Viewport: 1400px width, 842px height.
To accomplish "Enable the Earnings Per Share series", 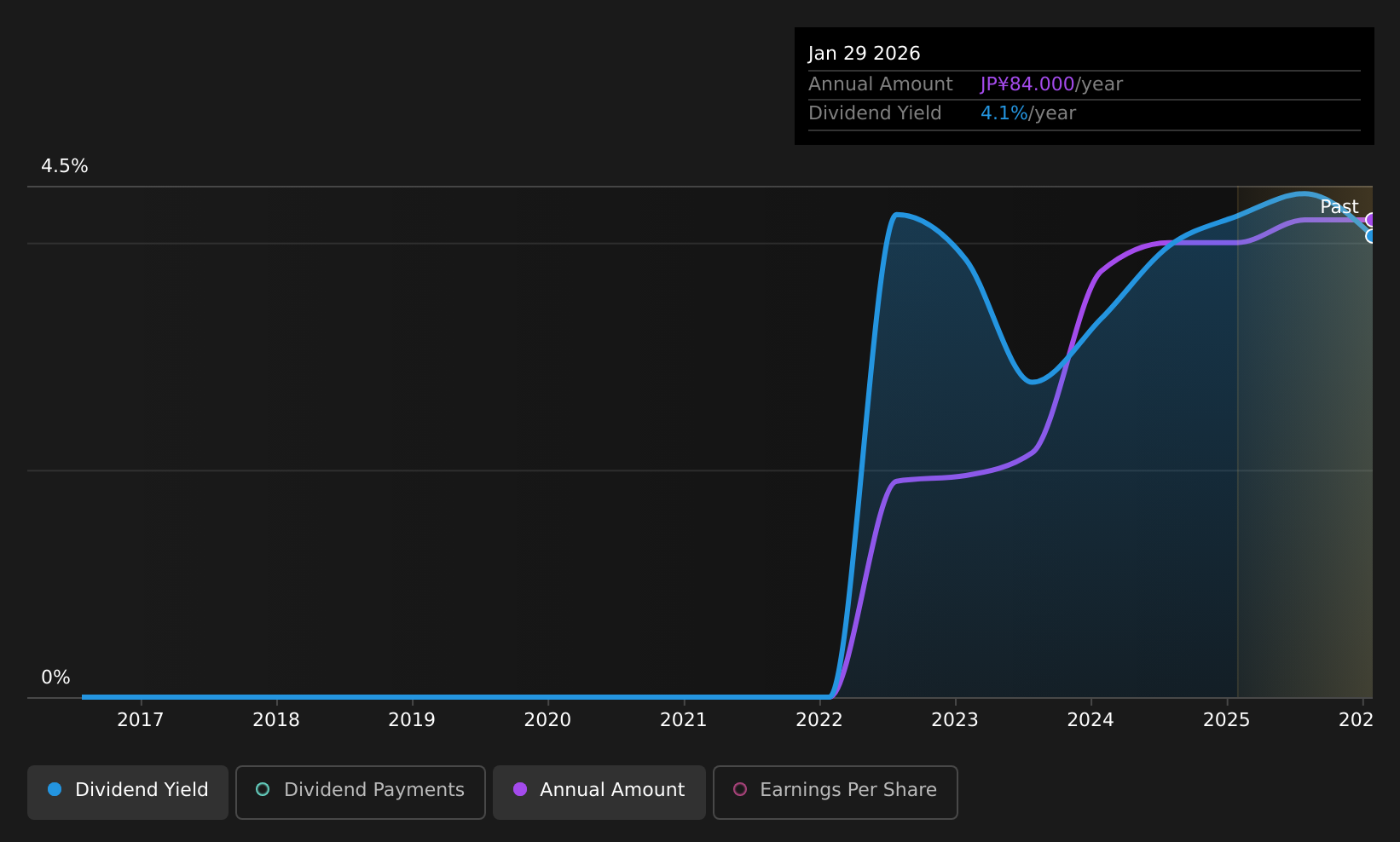I will (x=836, y=792).
